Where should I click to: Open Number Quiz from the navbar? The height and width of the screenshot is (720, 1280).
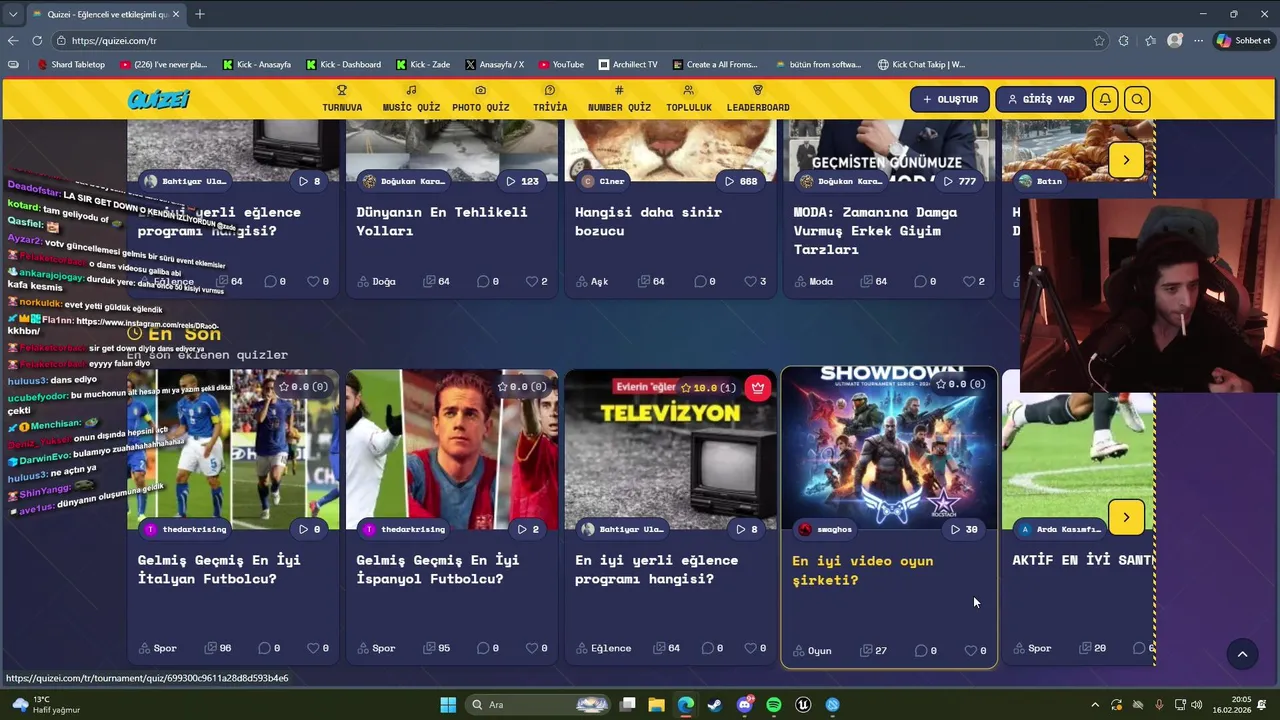[x=619, y=99]
